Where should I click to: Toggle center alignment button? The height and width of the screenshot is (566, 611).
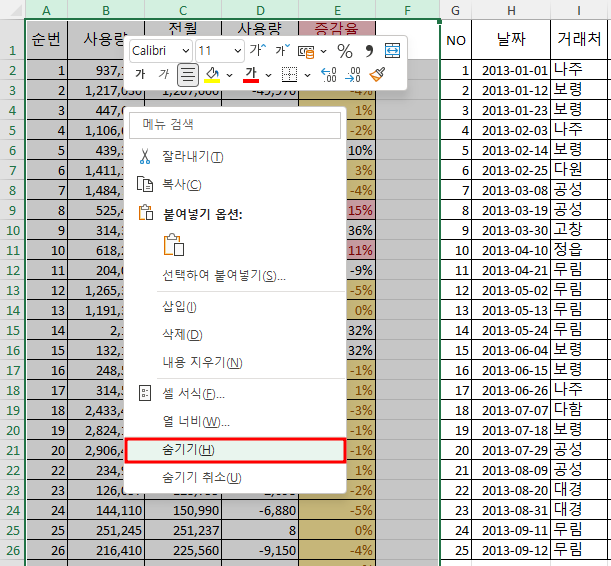[188, 74]
